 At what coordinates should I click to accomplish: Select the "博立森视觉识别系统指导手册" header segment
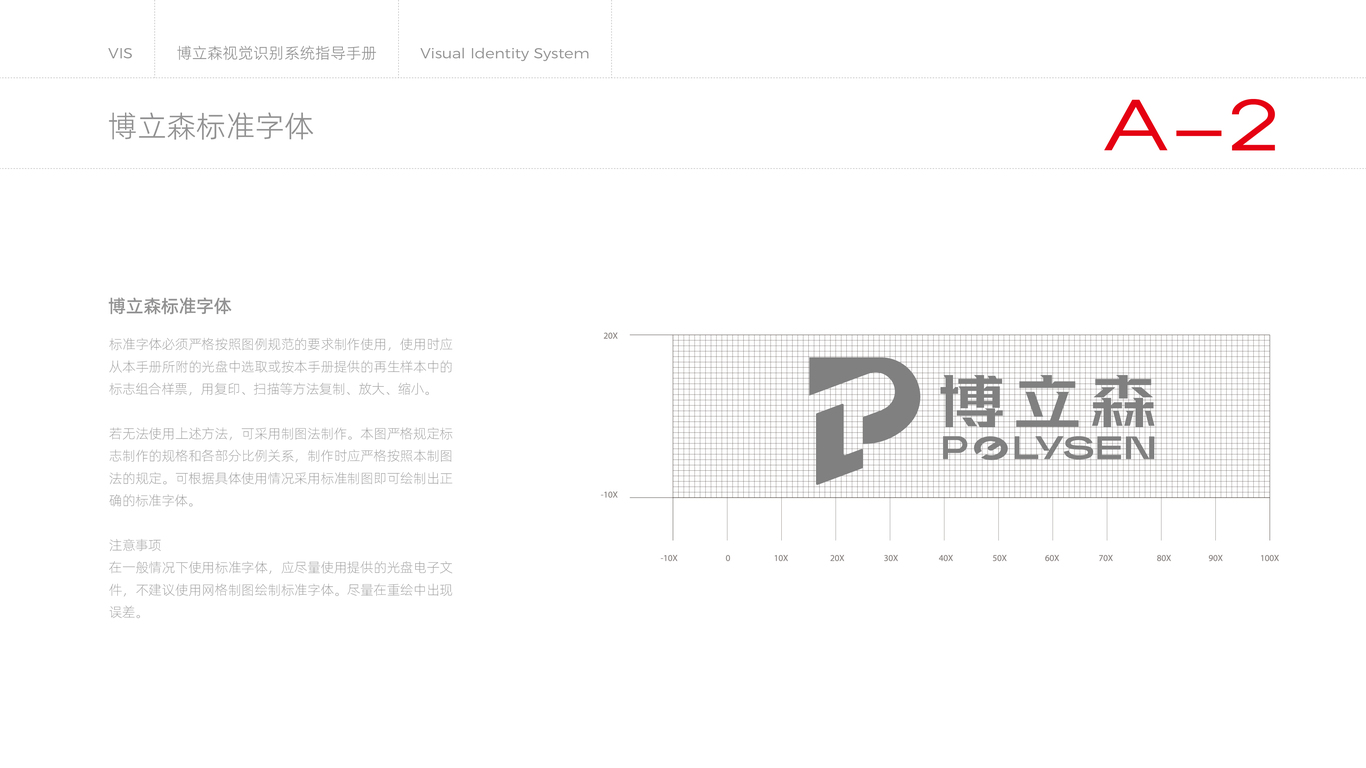pyautogui.click(x=277, y=54)
